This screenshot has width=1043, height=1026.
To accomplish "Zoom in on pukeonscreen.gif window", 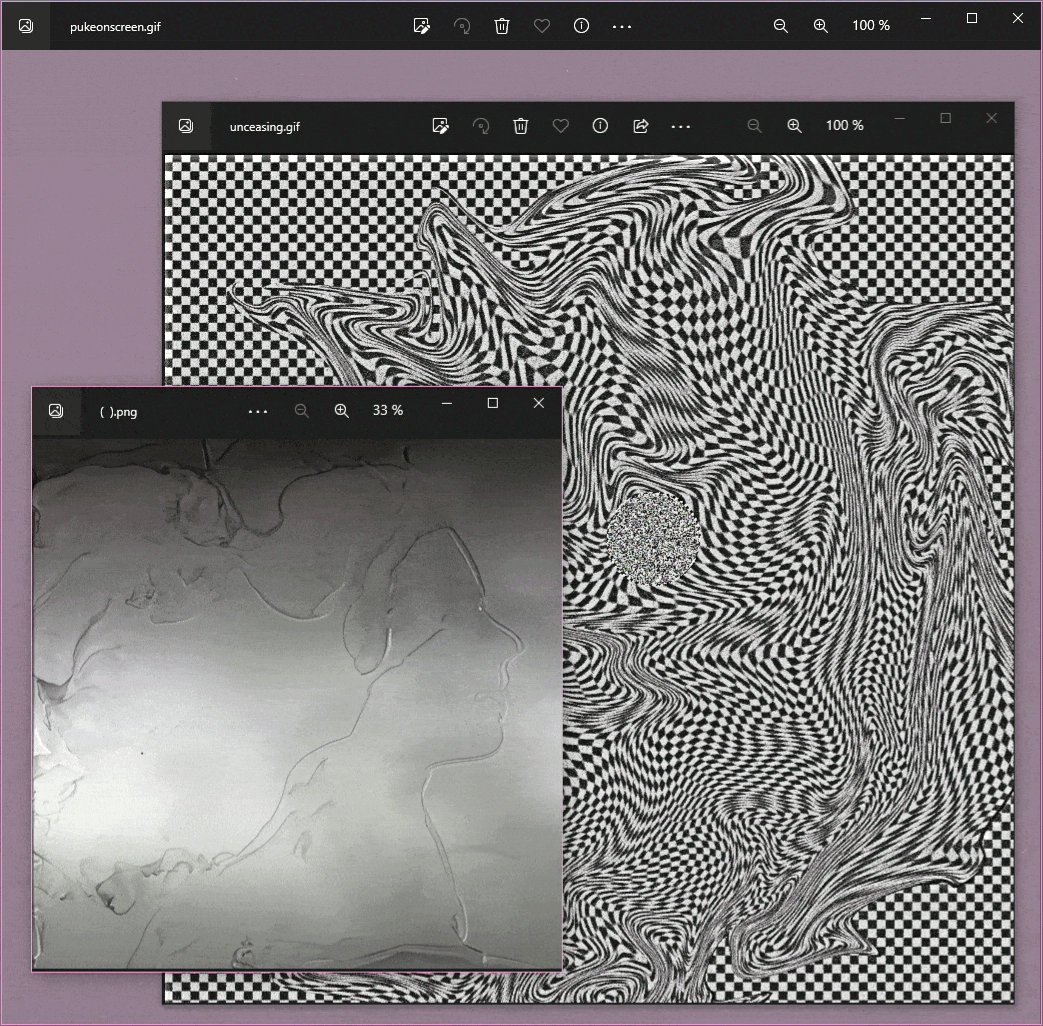I will coord(821,26).
